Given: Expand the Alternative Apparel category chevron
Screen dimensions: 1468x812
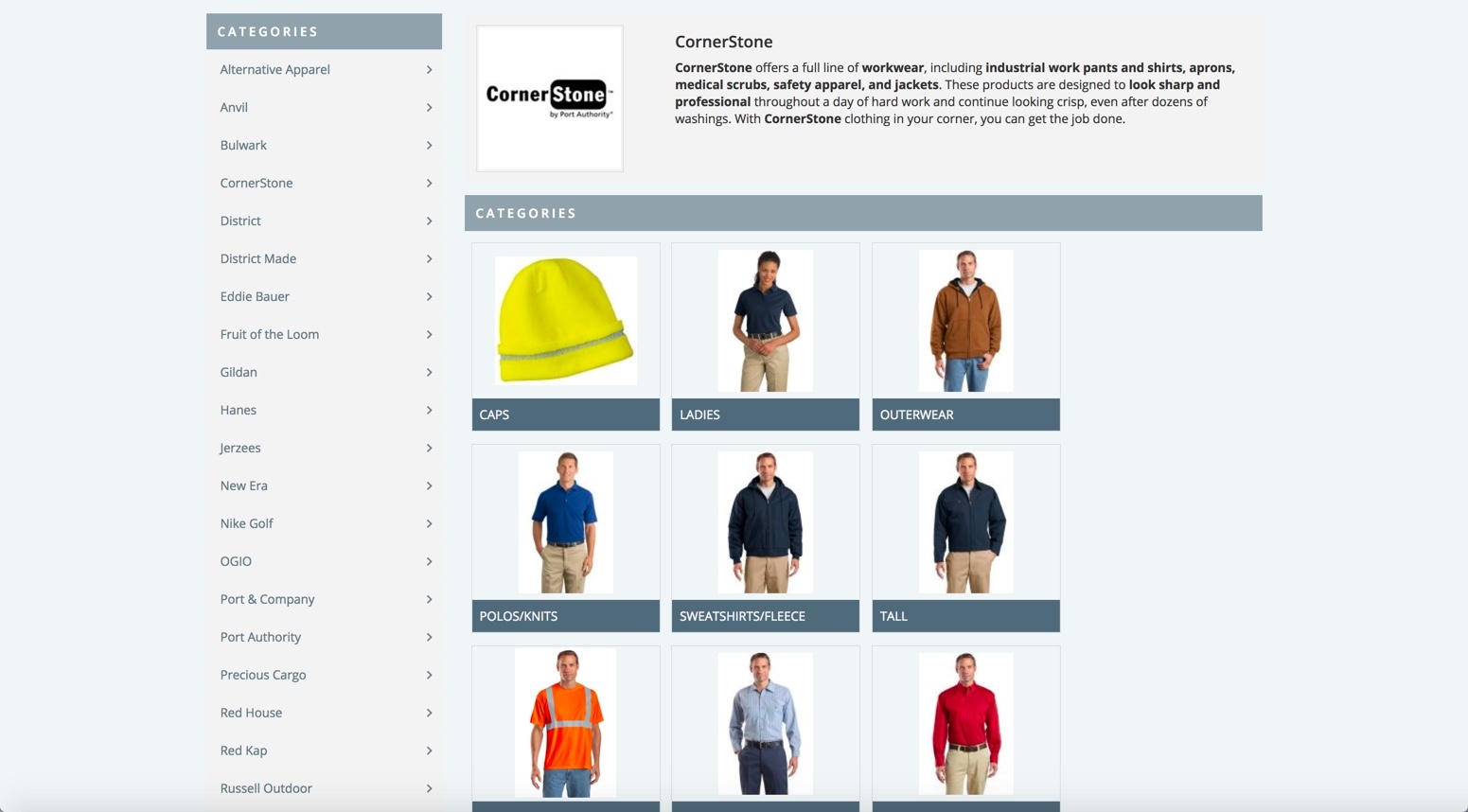Looking at the screenshot, I should click(x=429, y=69).
